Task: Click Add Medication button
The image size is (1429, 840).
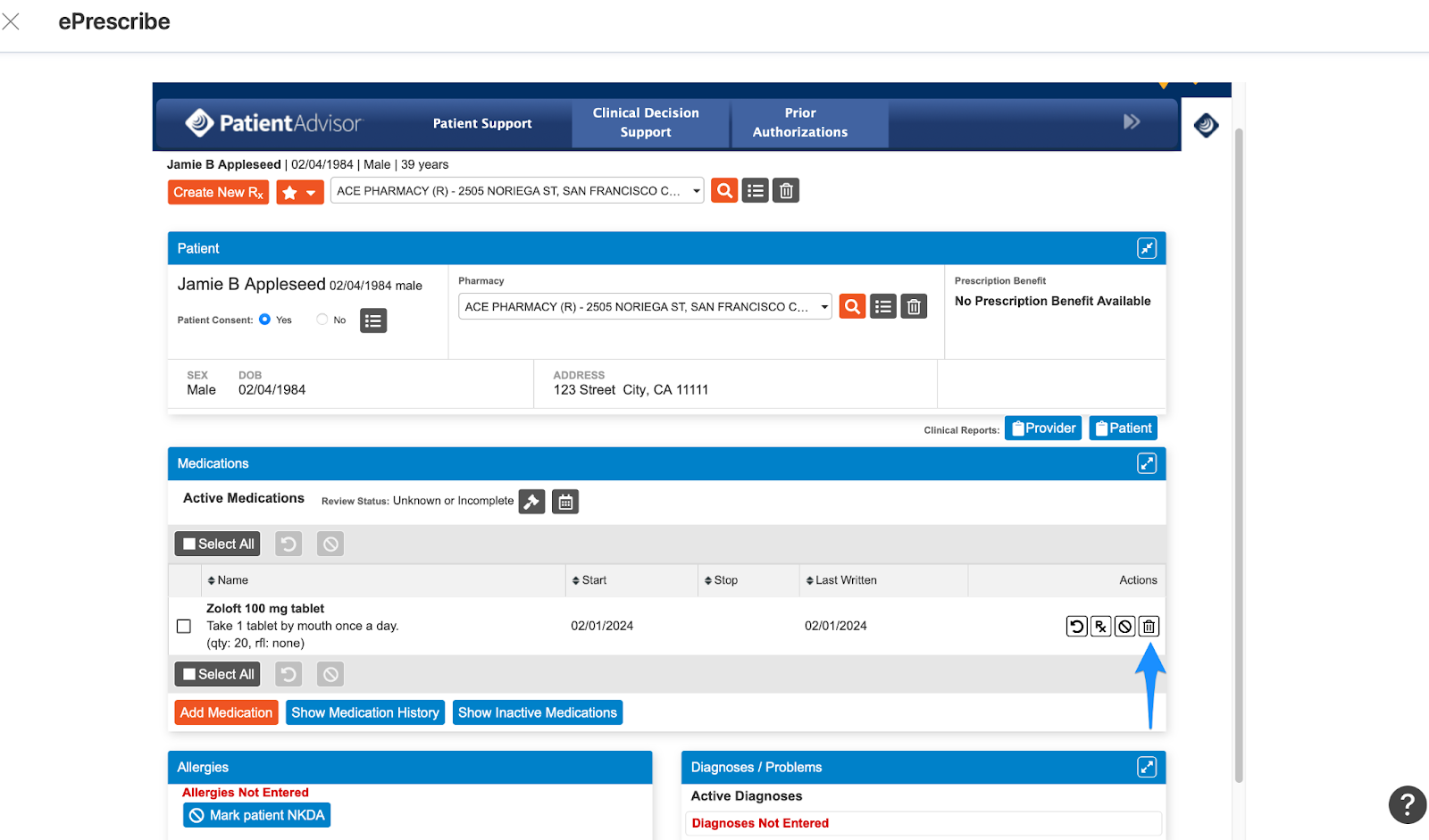Action: click(x=226, y=712)
